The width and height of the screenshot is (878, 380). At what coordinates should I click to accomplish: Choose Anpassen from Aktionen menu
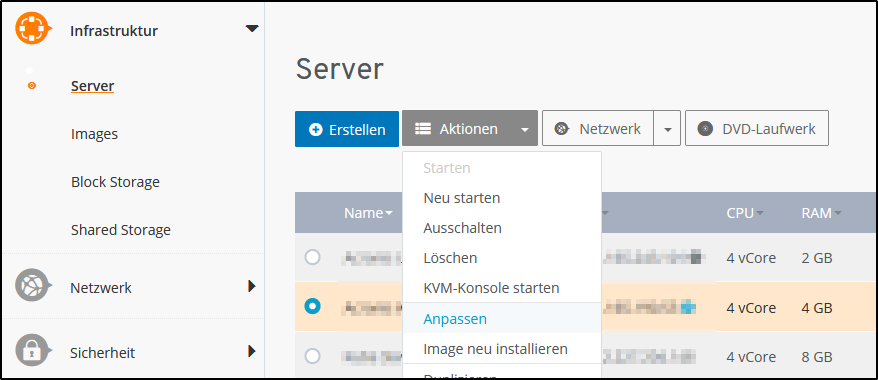pos(502,318)
